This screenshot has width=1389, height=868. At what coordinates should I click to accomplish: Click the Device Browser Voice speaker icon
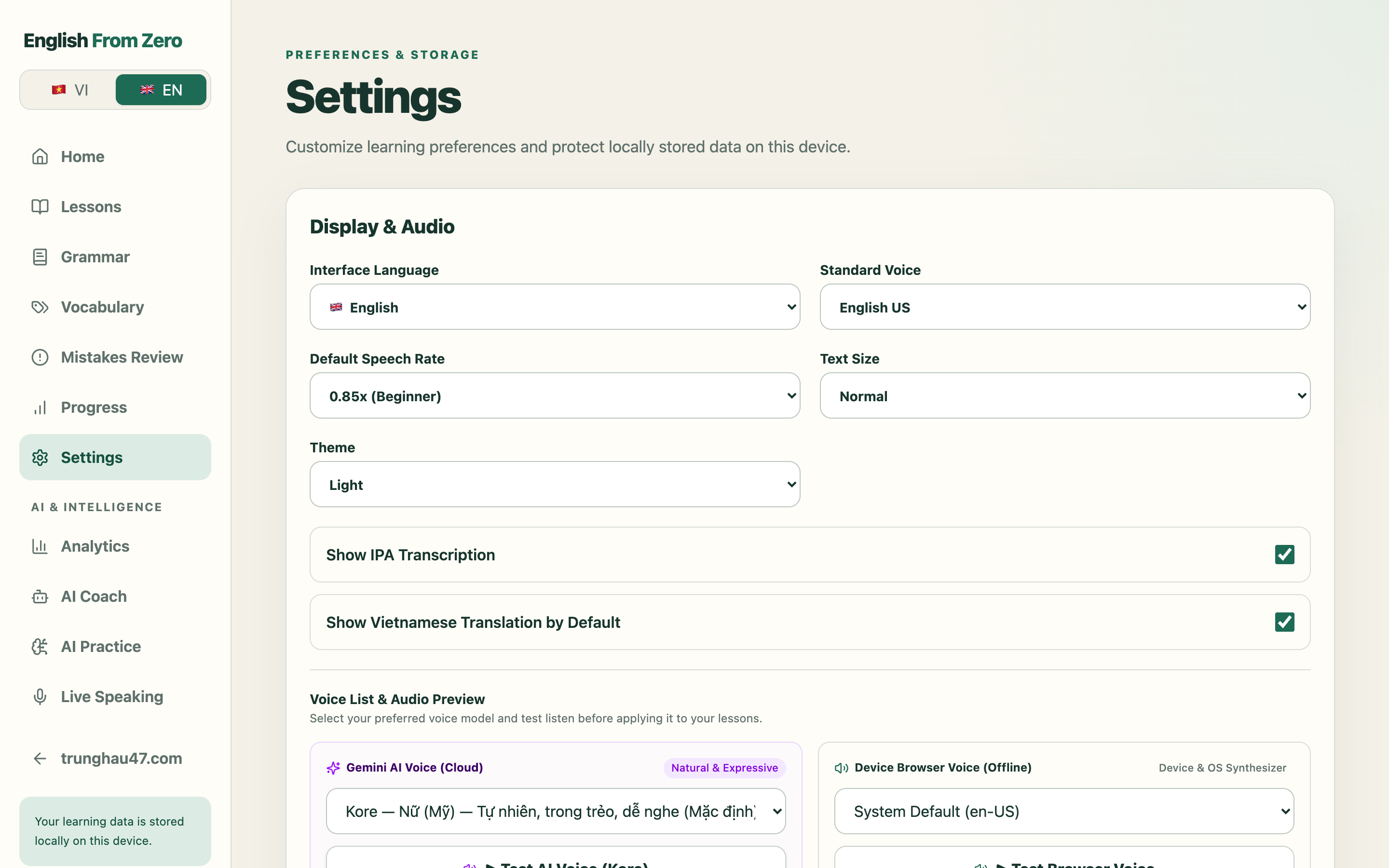842,768
